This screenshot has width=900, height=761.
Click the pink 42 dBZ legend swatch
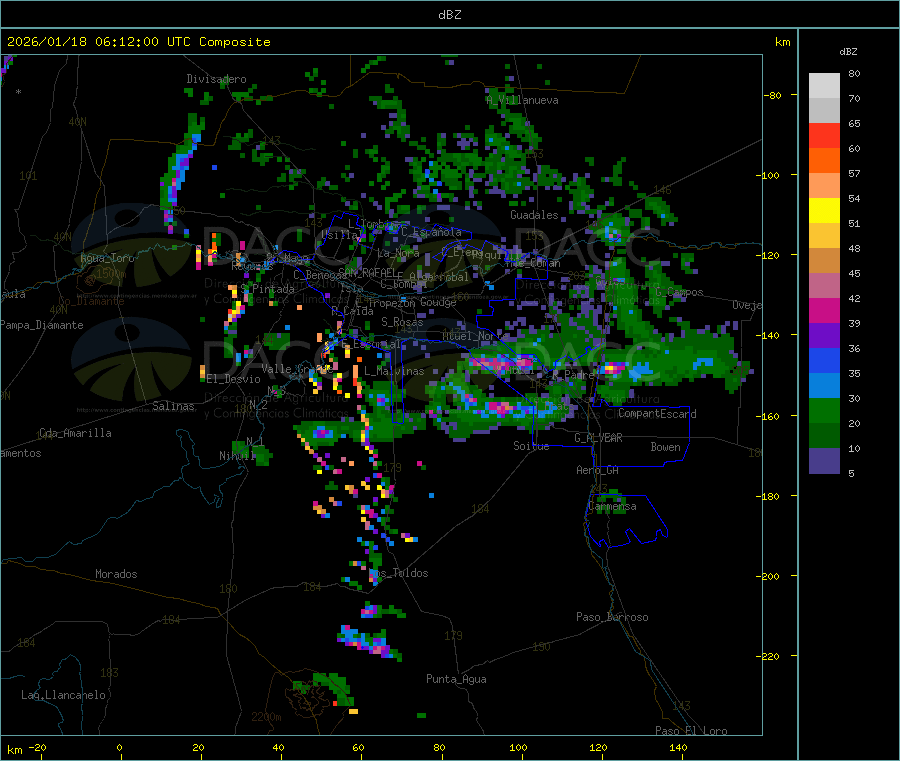coord(824,286)
